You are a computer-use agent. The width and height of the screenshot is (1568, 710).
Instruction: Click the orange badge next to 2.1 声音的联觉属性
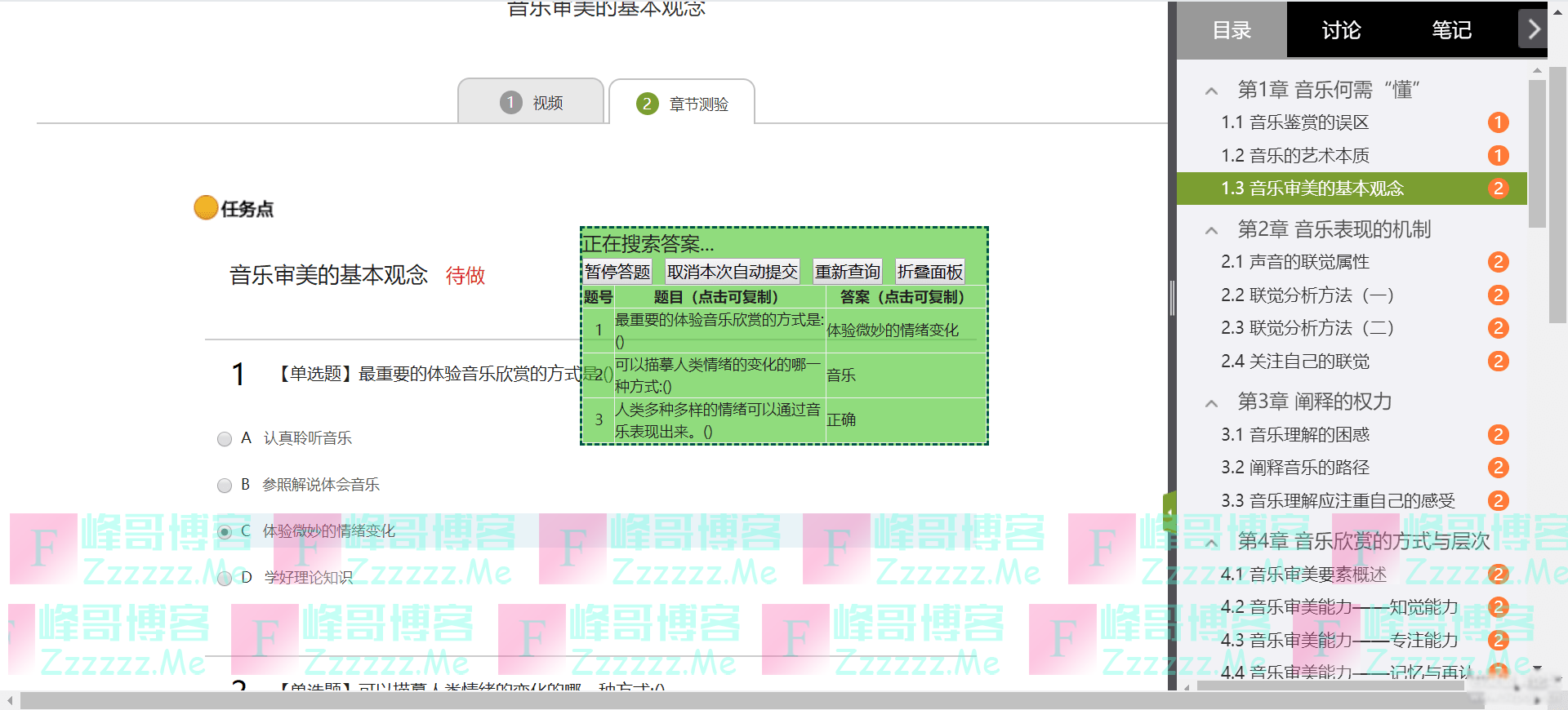(1498, 262)
